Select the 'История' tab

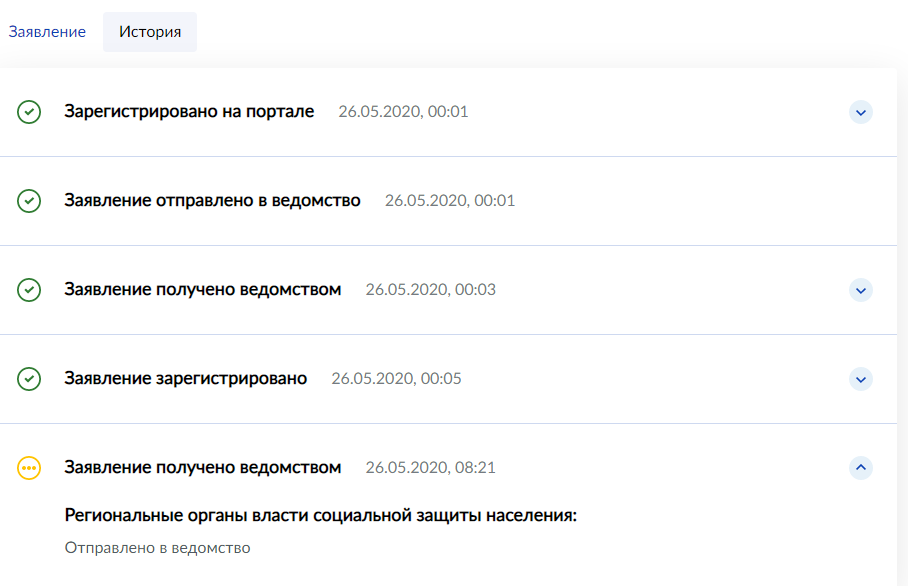pos(148,31)
